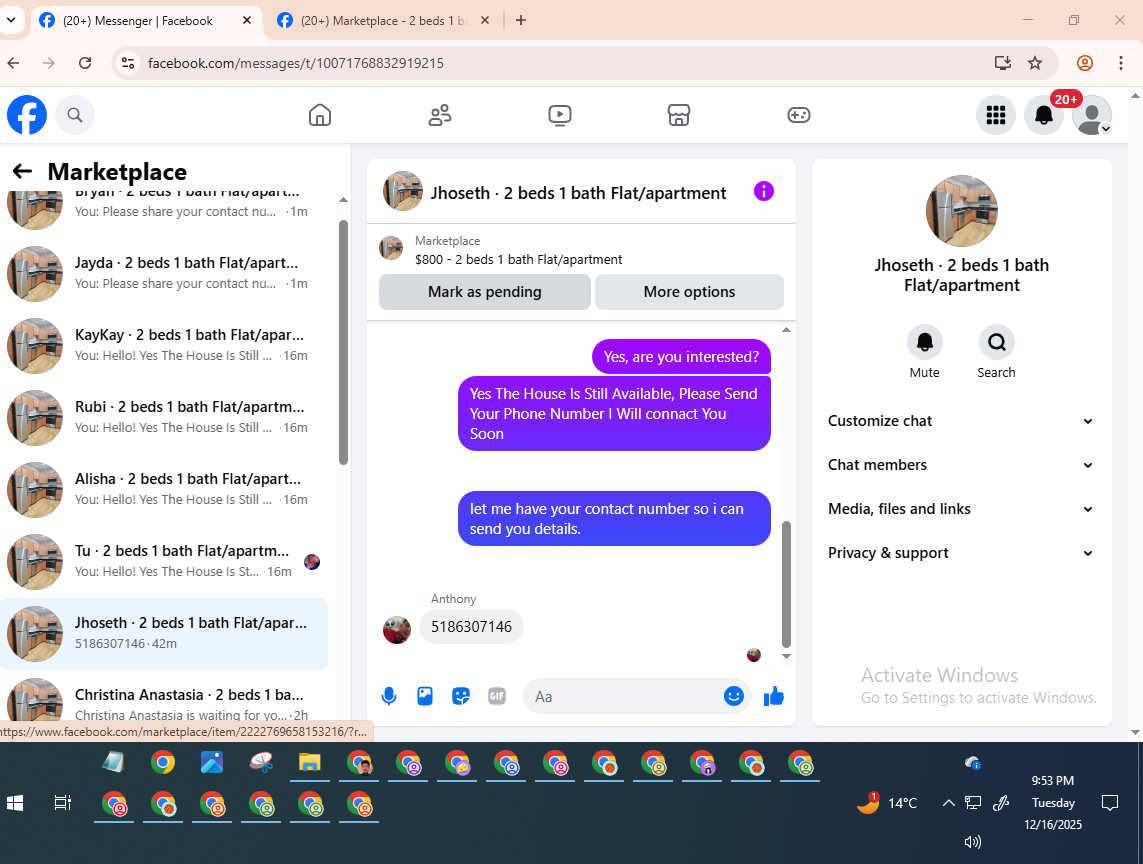View site information icon in address bar
The height and width of the screenshot is (864, 1143).
128,63
